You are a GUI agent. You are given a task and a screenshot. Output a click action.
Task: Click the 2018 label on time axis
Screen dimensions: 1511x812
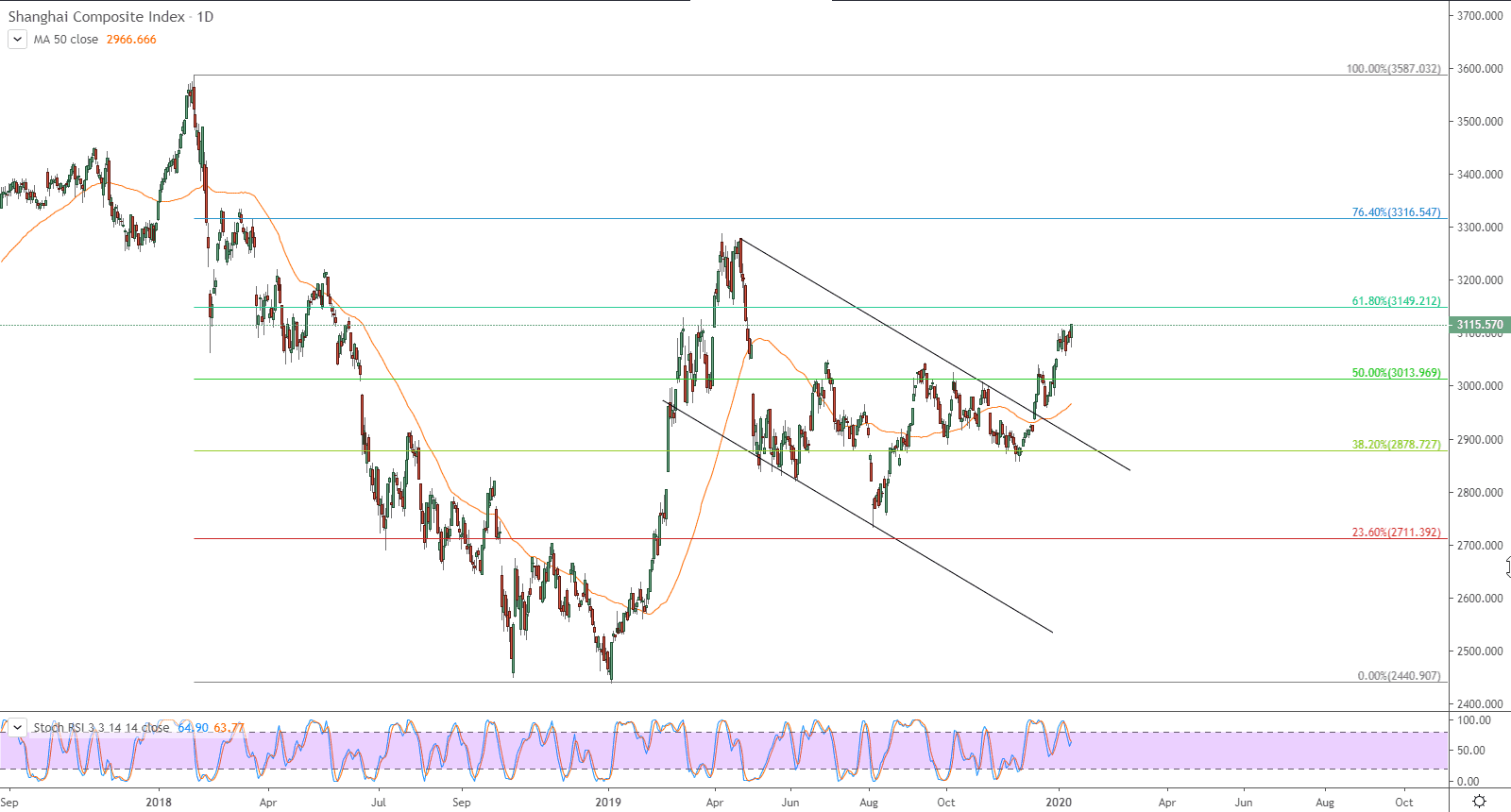point(159,803)
